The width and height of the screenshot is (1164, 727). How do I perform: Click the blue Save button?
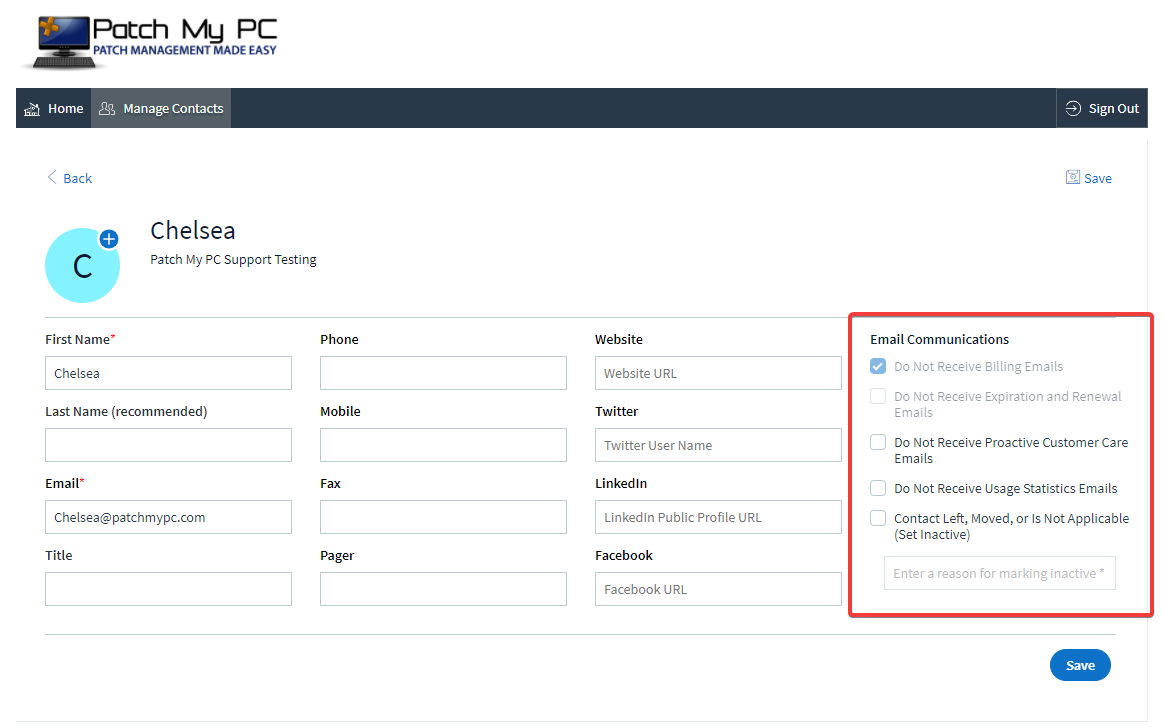coord(1080,665)
